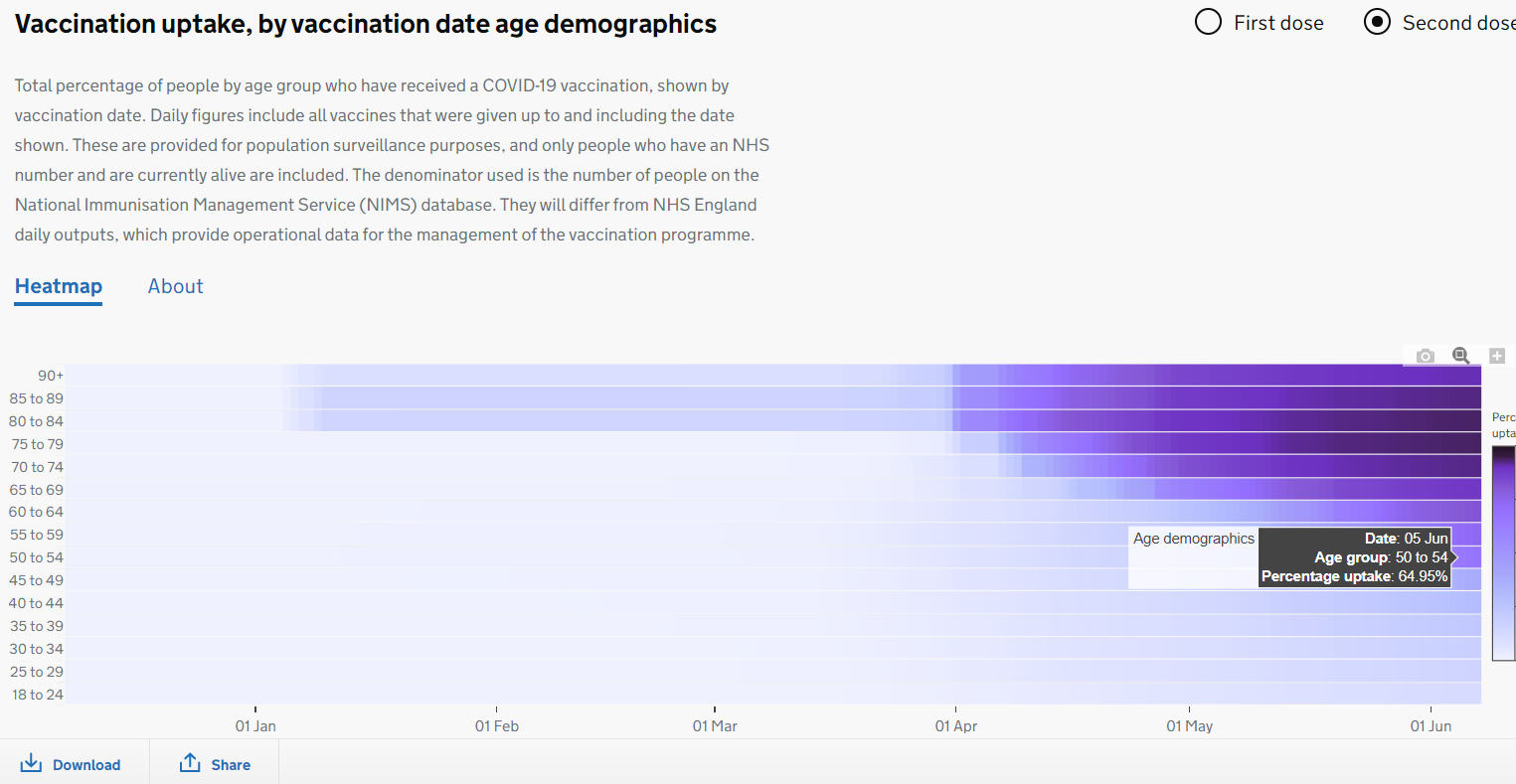Click the plus zoom-in icon
The width and height of the screenshot is (1516, 784).
(x=1497, y=356)
